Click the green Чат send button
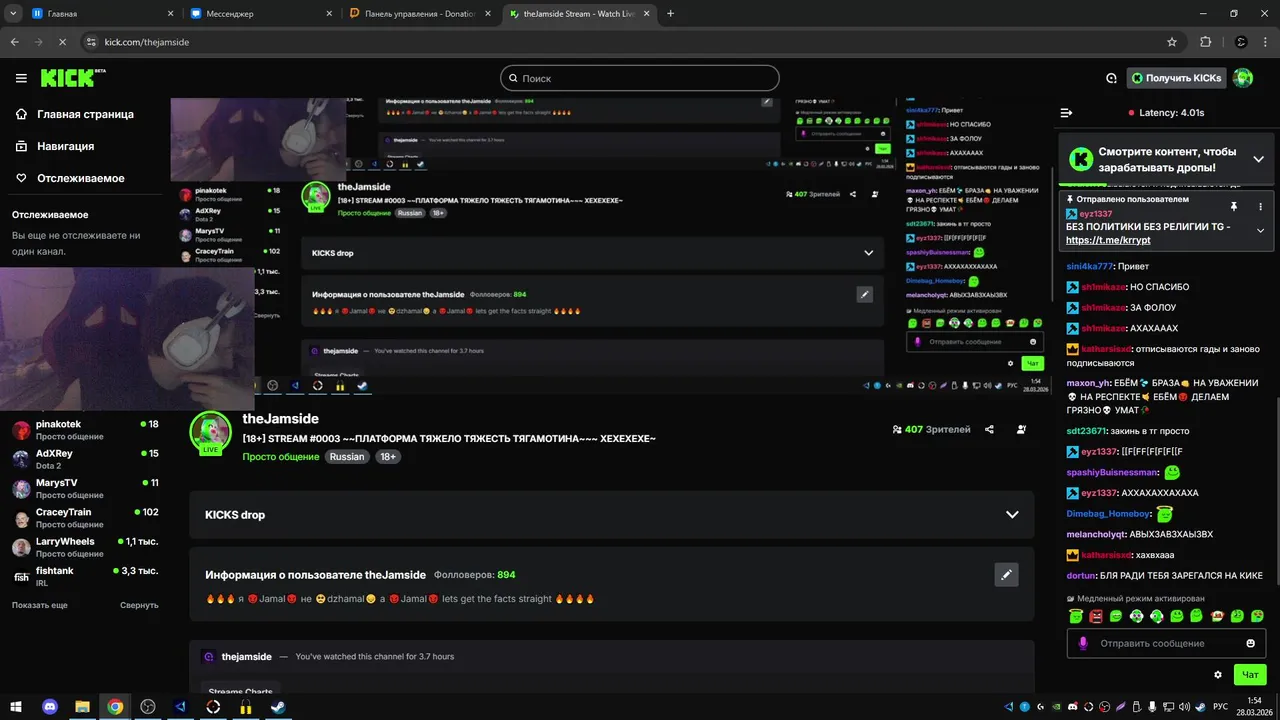This screenshot has height=720, width=1280. (x=1250, y=675)
